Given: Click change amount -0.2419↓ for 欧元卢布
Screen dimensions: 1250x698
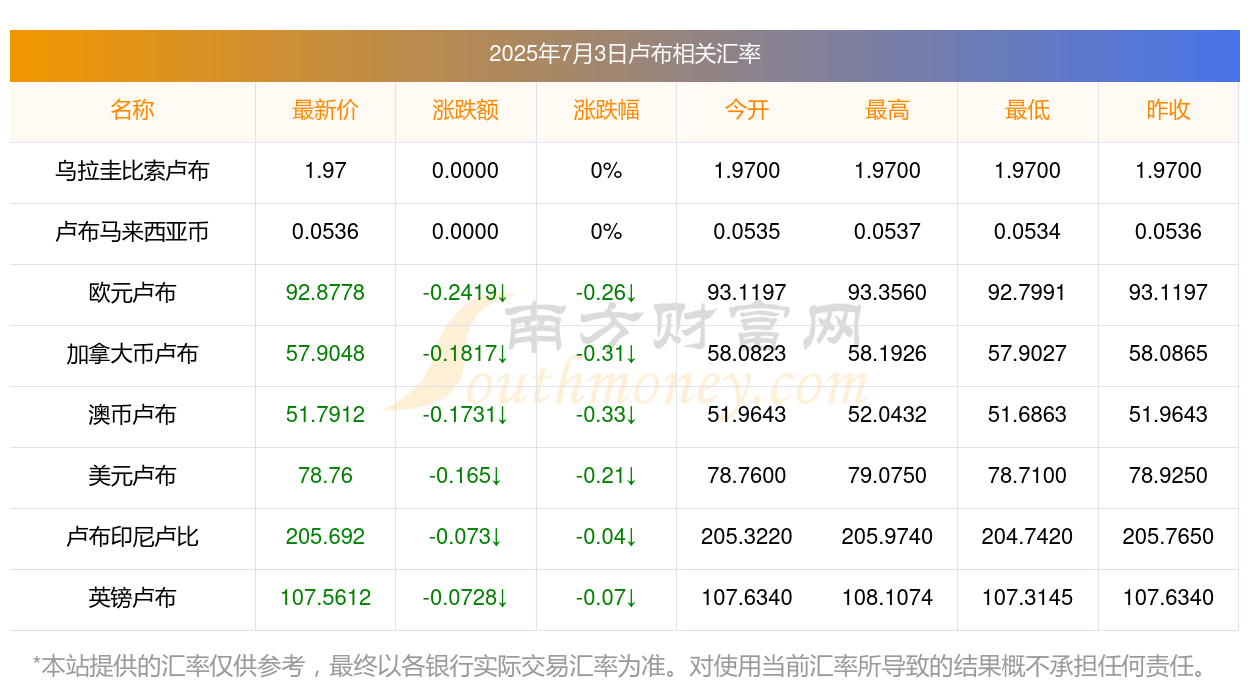Looking at the screenshot, I should coord(466,293).
